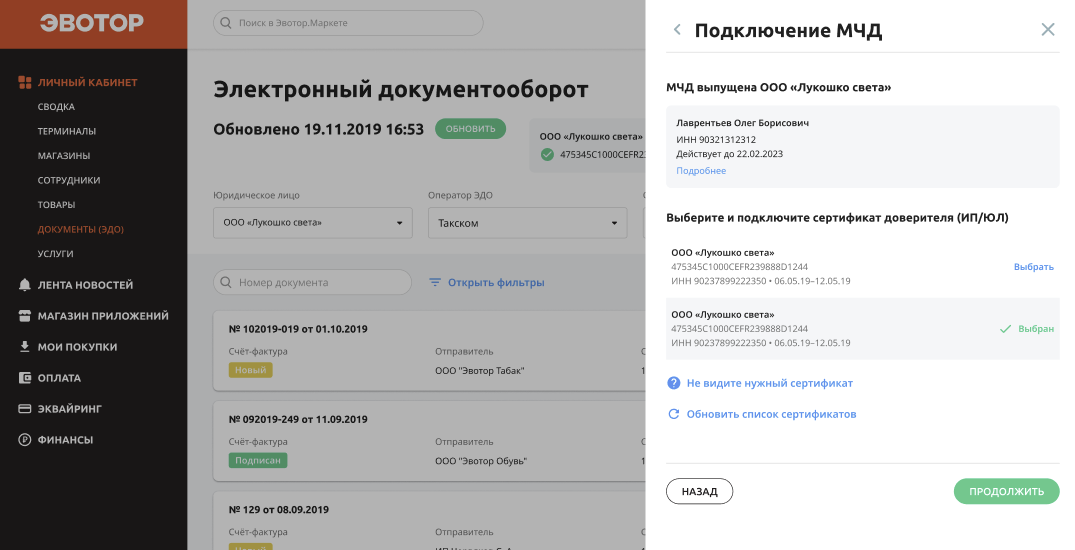Viewport: 1075px width, 550px height.
Task: Click the yellow Новый status badge
Action: click(x=250, y=370)
